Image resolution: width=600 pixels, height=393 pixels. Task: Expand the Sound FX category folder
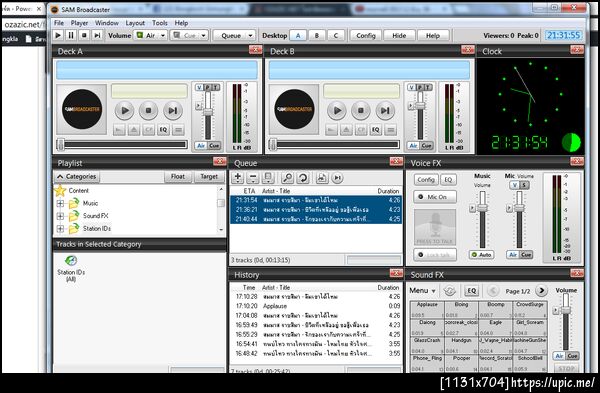coord(60,216)
